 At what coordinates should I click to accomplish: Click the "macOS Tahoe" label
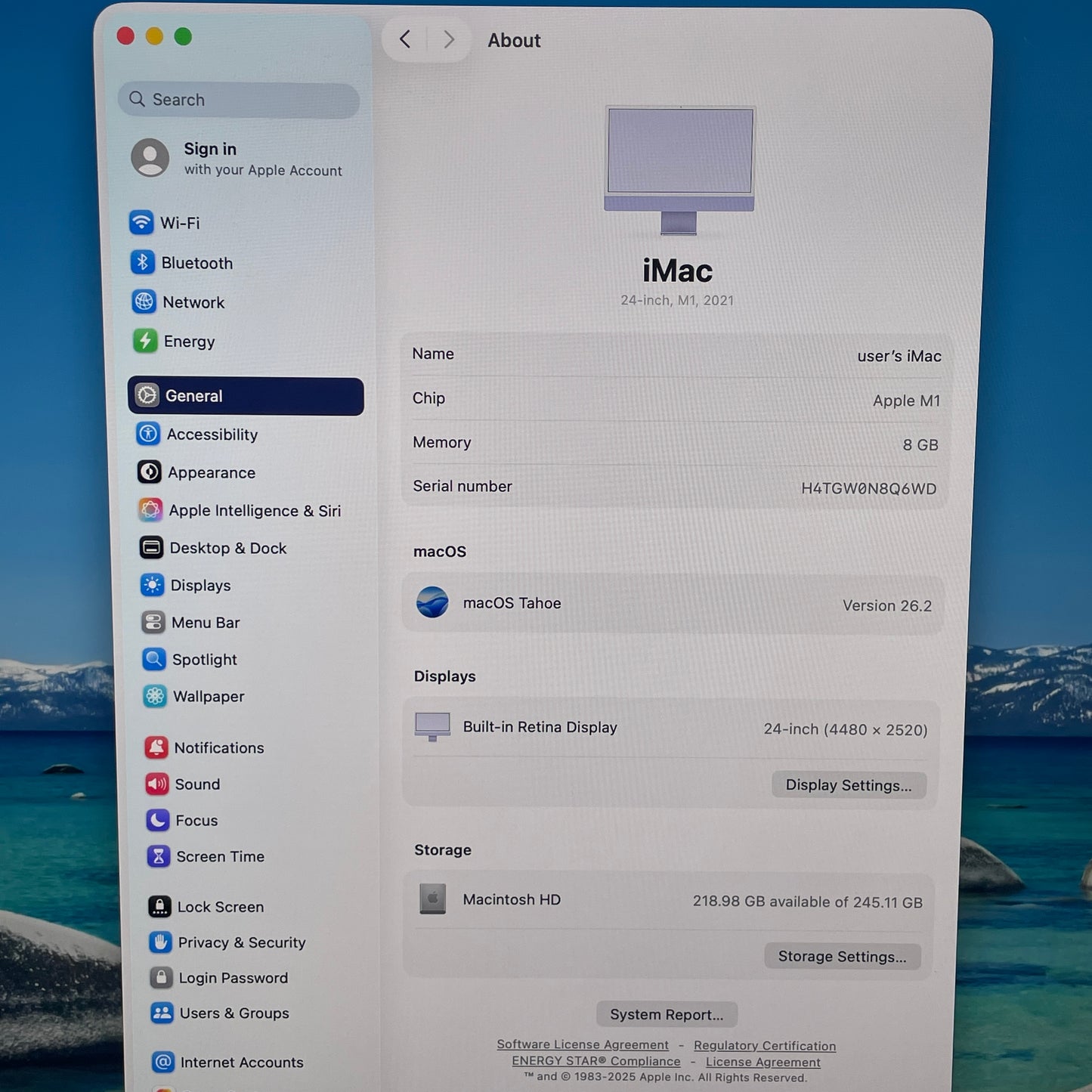point(512,602)
